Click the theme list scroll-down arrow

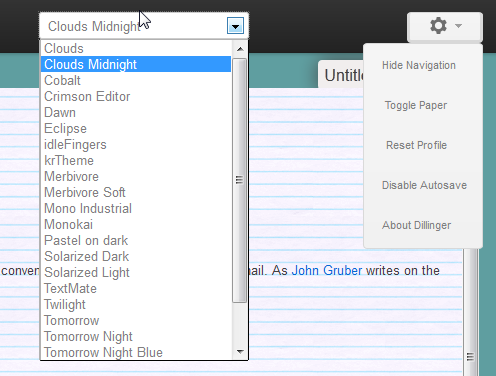(x=240, y=351)
